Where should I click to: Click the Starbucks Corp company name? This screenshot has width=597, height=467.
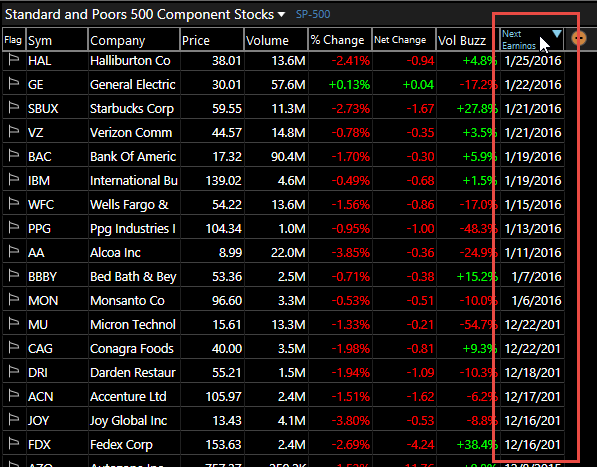132,108
